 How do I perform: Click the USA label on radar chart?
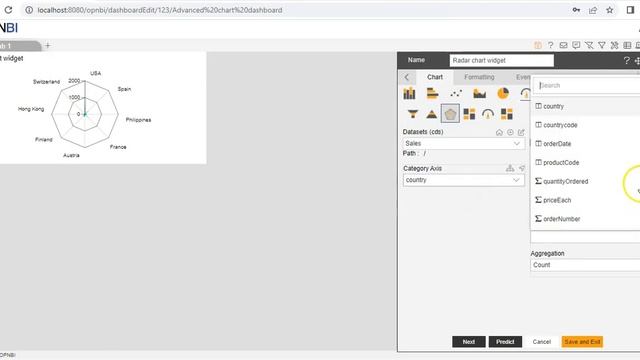[96, 73]
